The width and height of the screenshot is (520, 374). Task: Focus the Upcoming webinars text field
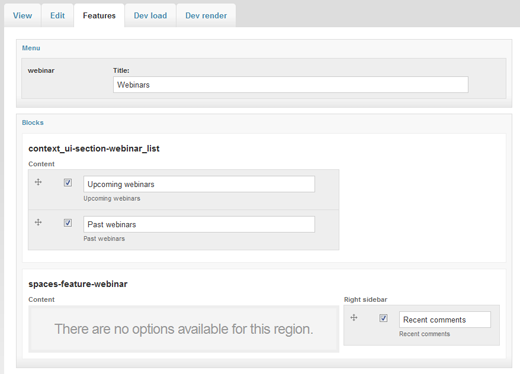pyautogui.click(x=199, y=184)
